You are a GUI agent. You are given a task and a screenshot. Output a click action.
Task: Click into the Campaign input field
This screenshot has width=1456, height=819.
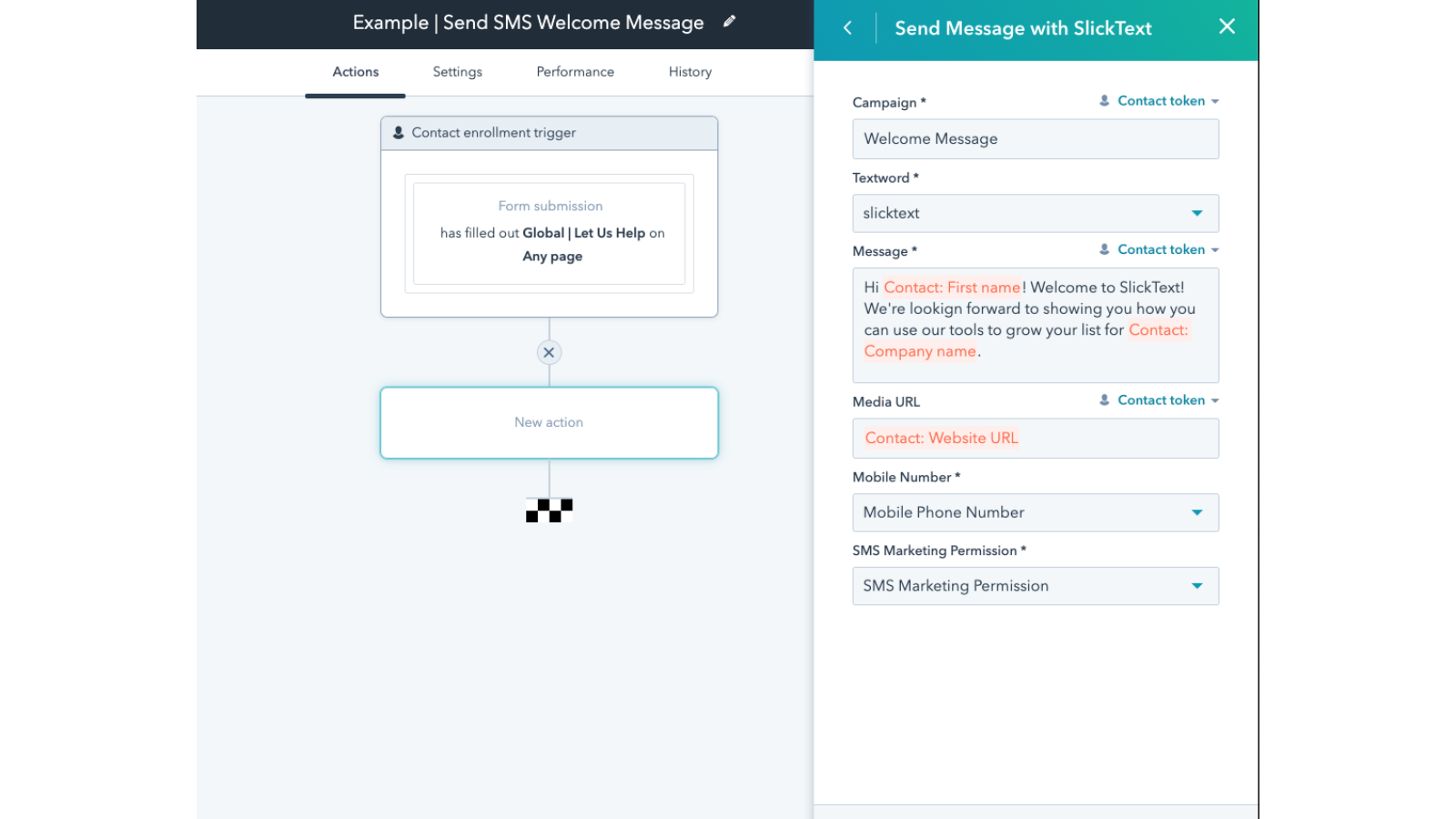[1035, 139]
